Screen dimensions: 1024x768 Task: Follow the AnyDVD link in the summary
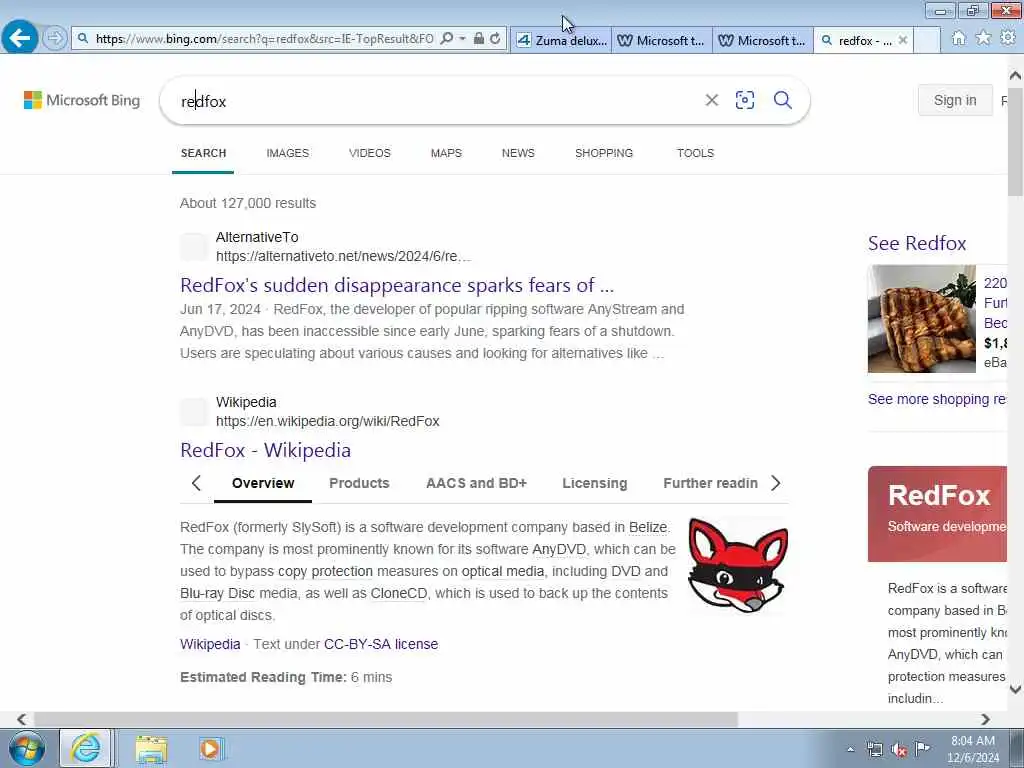[x=559, y=549]
